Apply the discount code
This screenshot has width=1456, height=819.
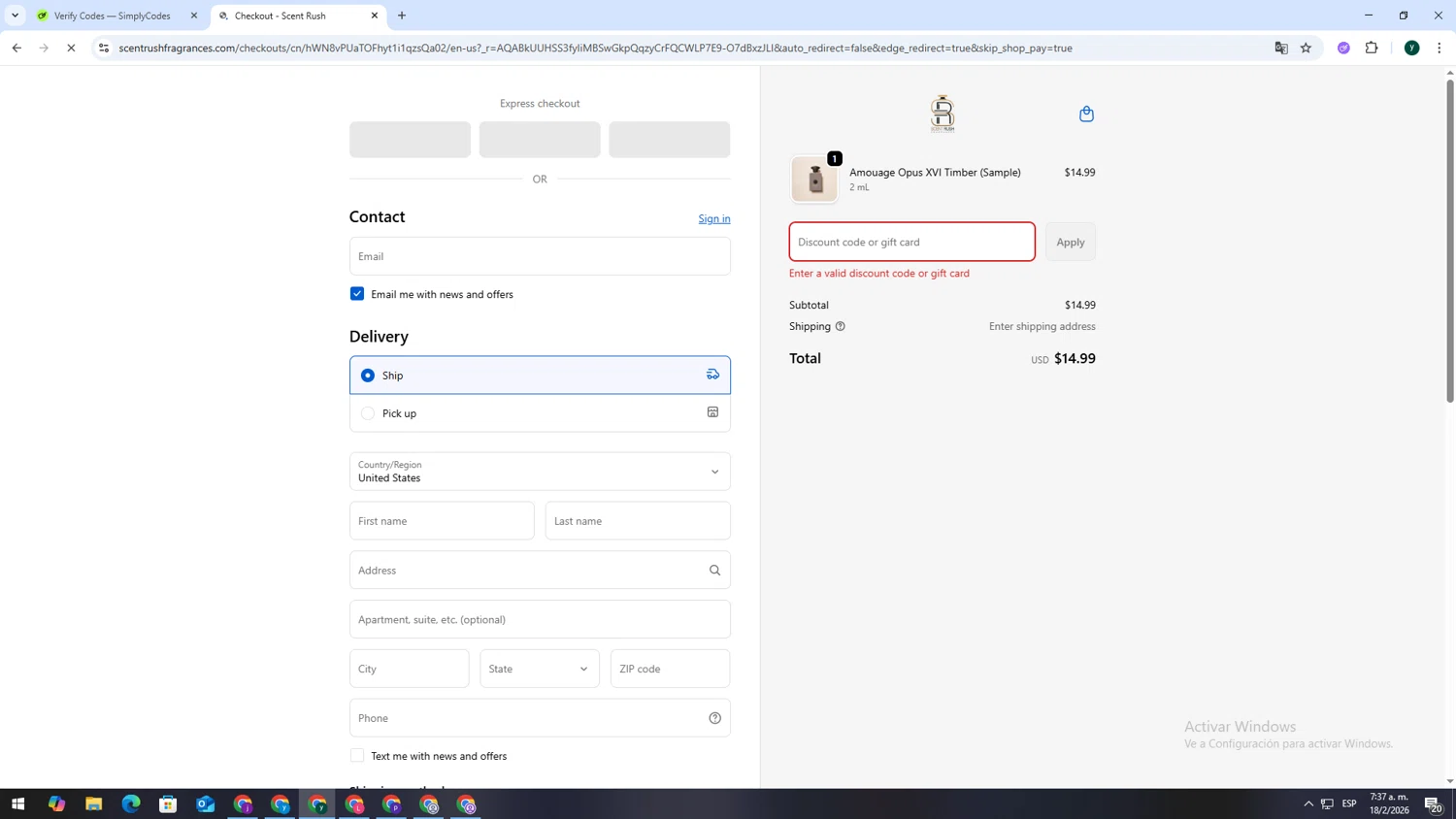(1071, 242)
